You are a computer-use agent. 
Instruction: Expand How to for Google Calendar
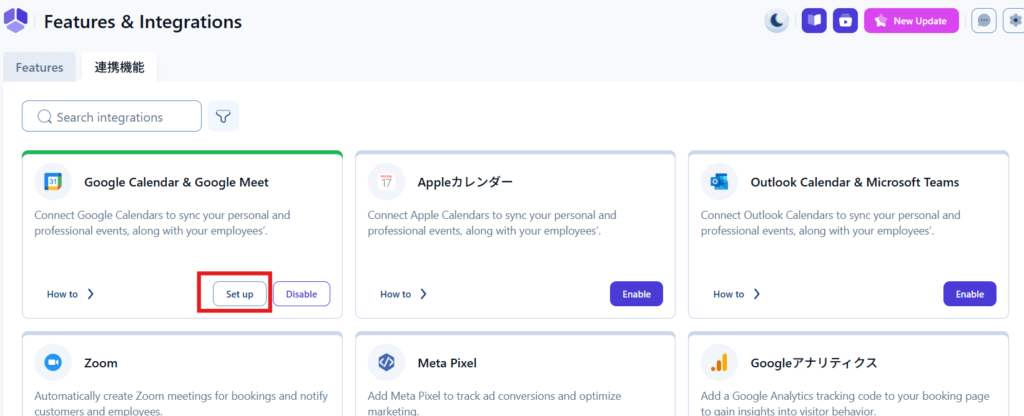[70, 294]
